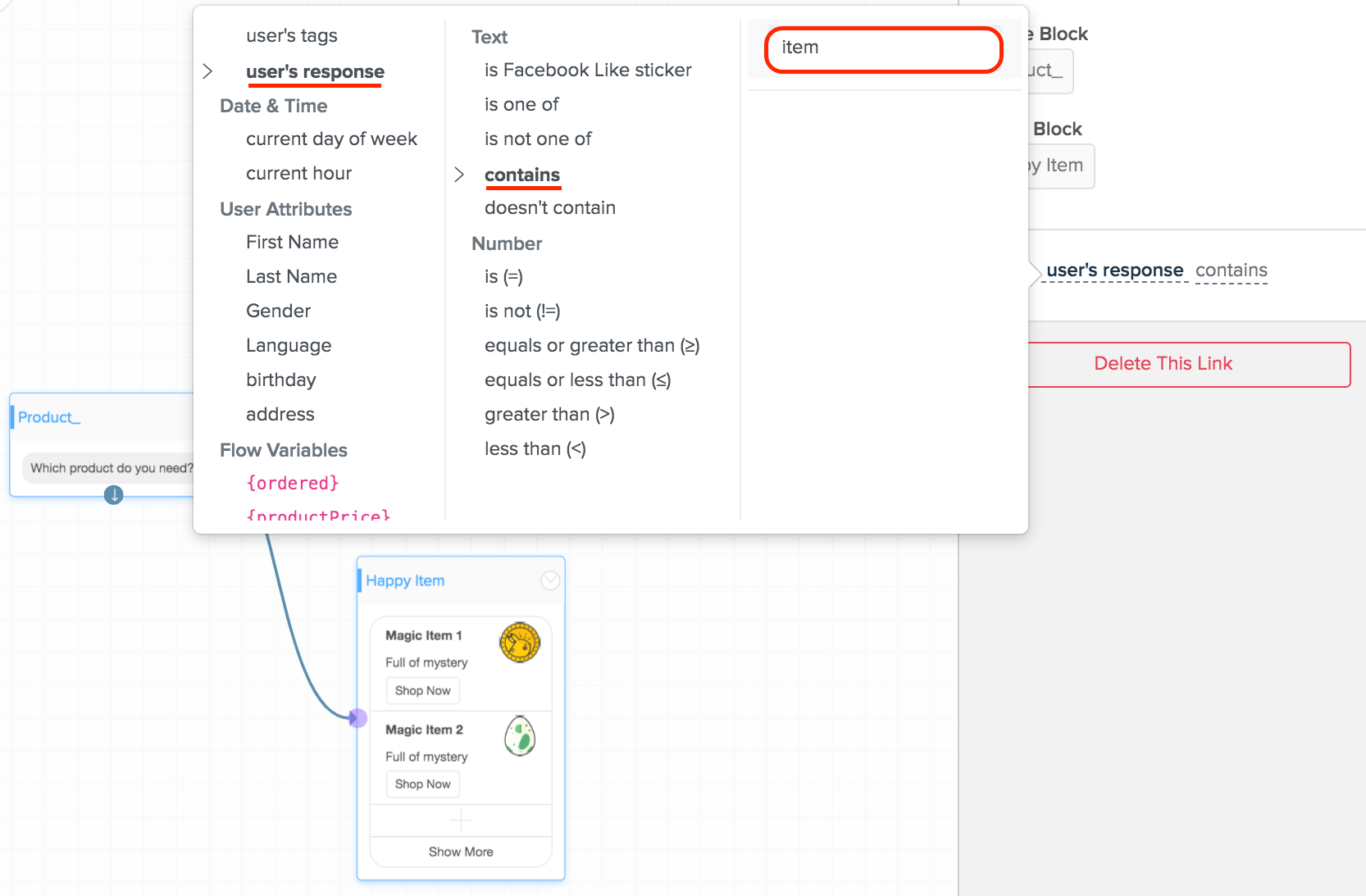Select the First Name user attribute
This screenshot has width=1366, height=896.
point(292,242)
